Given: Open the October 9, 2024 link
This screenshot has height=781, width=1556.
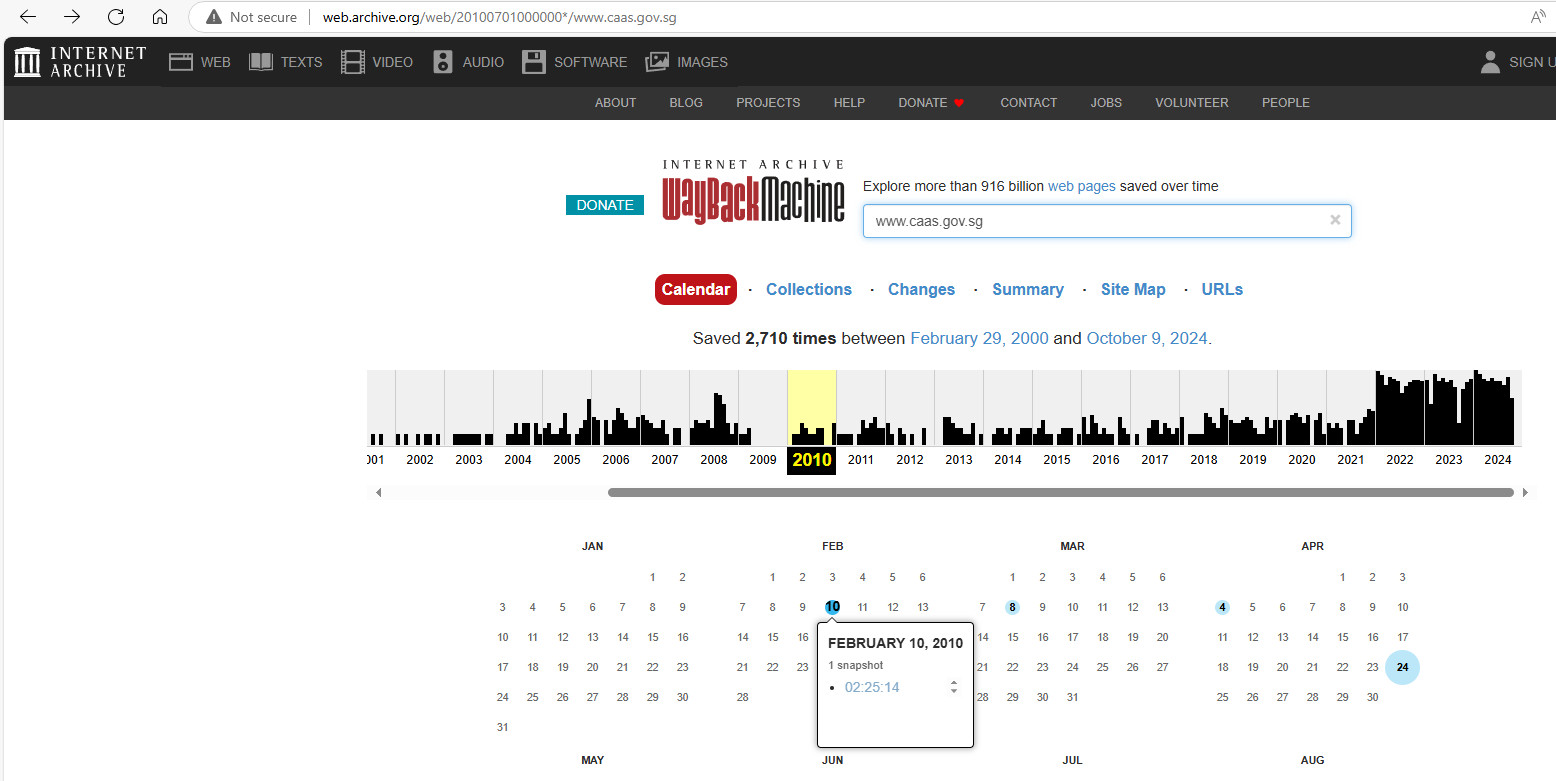Looking at the screenshot, I should point(1147,338).
